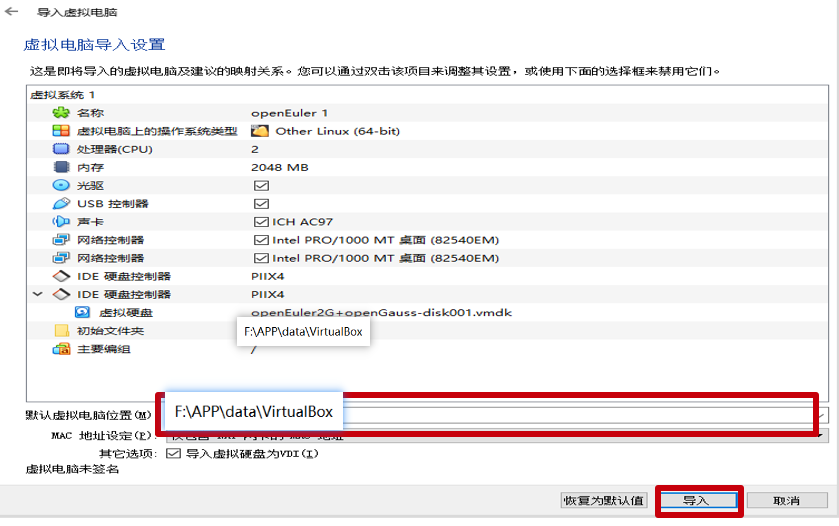
Task: Click the 恢复为默认值 button
Action: pyautogui.click(x=604, y=500)
